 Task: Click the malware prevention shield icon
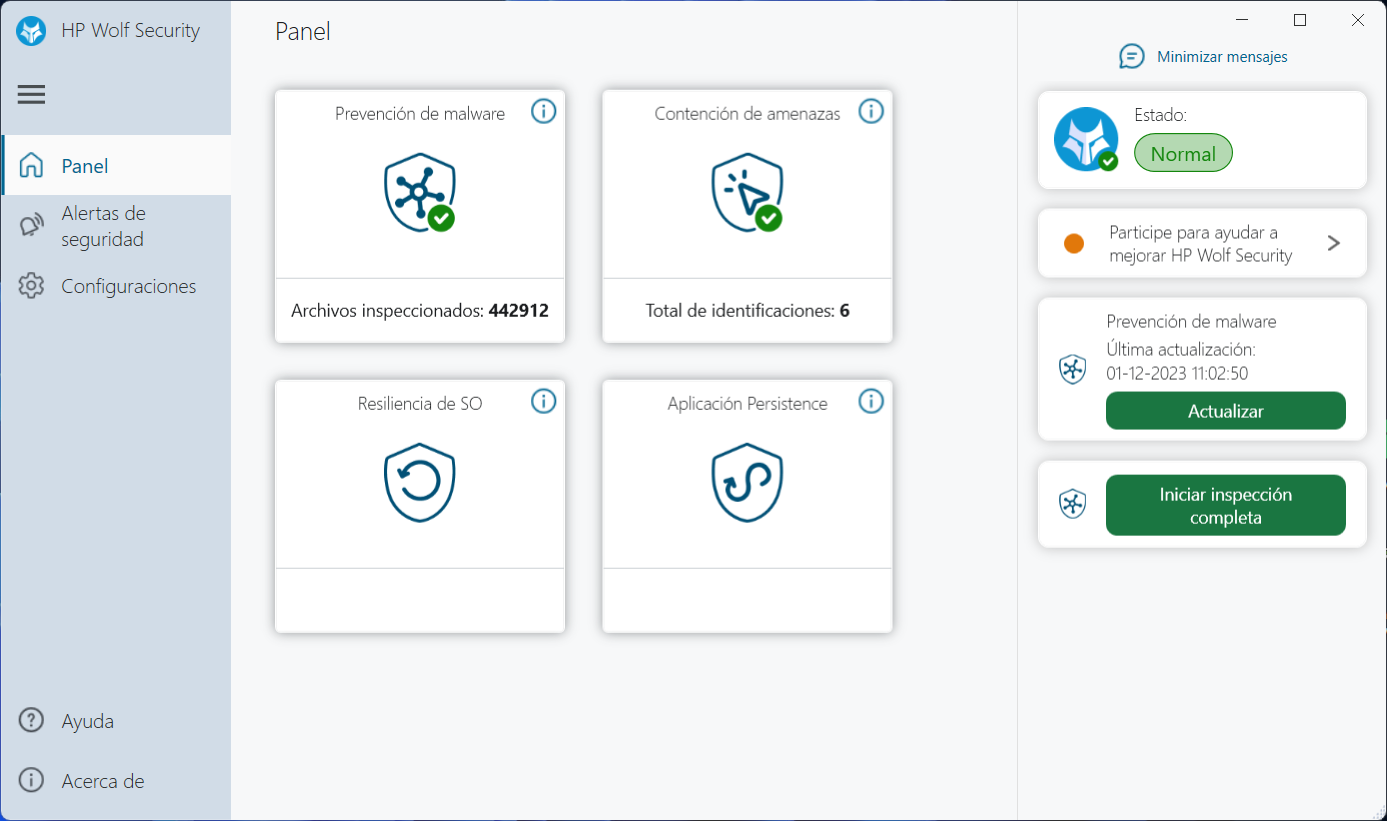(420, 192)
